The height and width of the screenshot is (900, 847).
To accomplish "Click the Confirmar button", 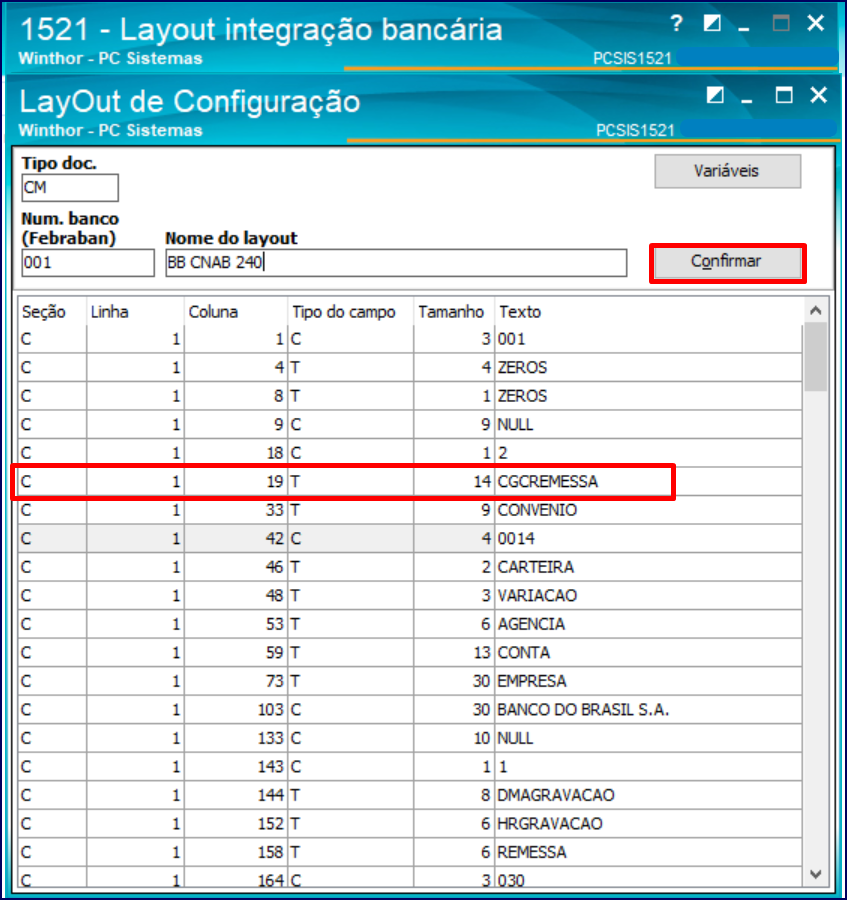I will point(727,262).
